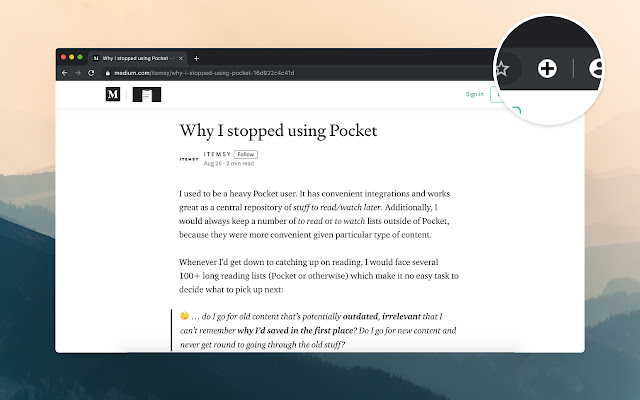Click the 'Sign in' link
Screen dimensions: 640x400
[475, 94]
